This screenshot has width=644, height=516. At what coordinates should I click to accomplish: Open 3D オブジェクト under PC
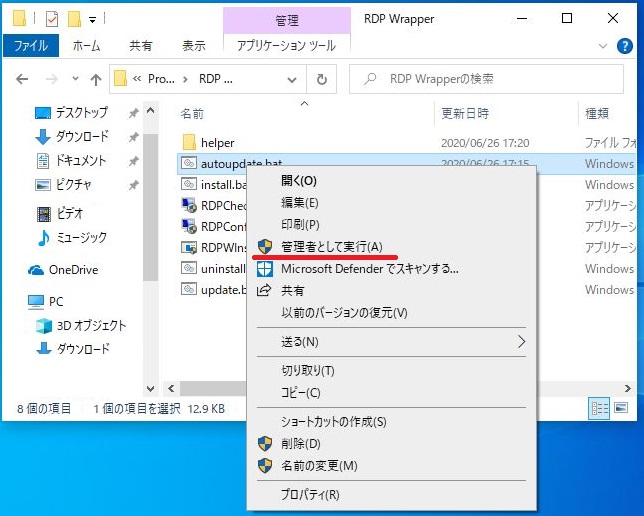pos(81,325)
